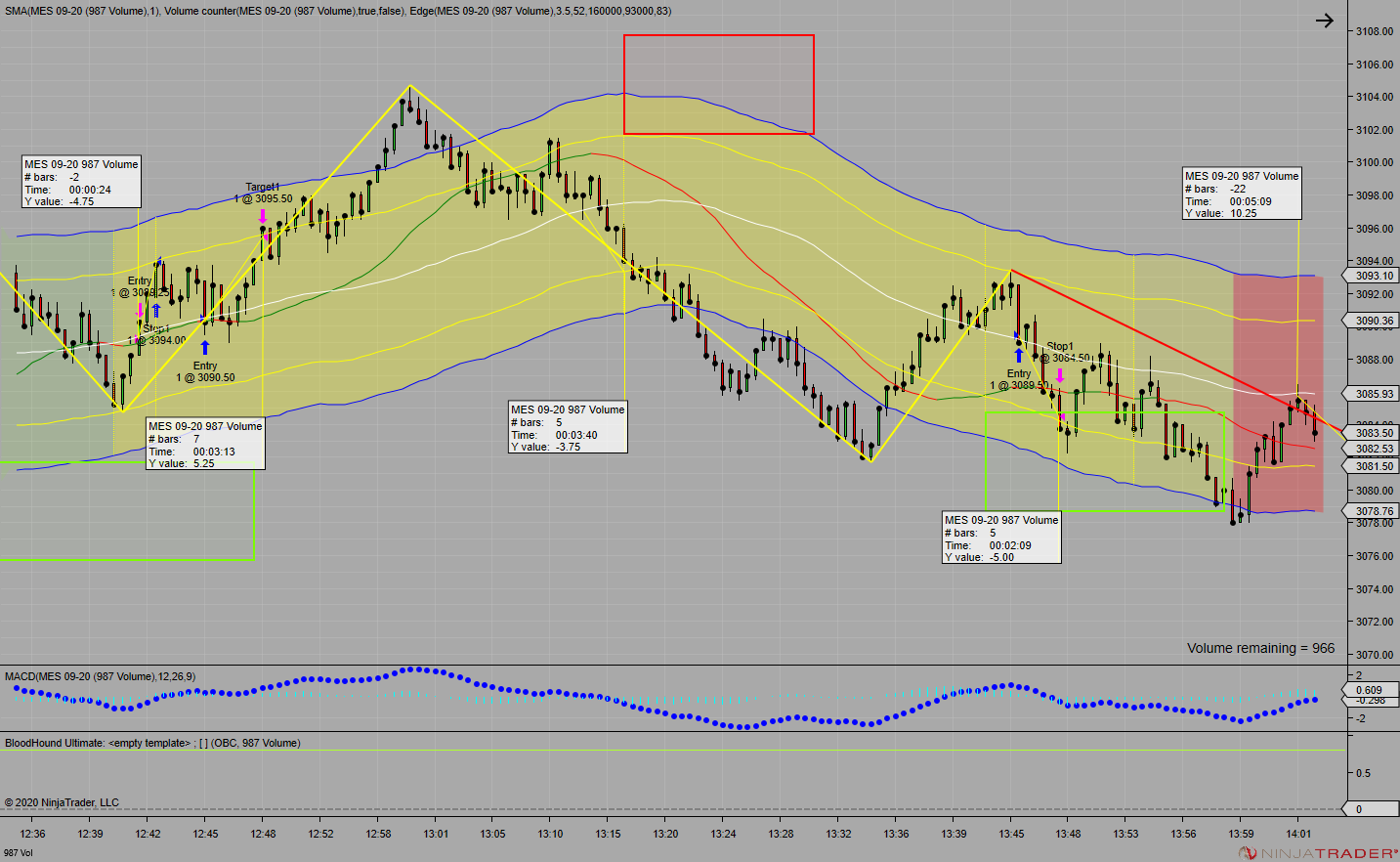
Task: Click the © 2020 NinjaTrader, LLC text
Action: 62,802
